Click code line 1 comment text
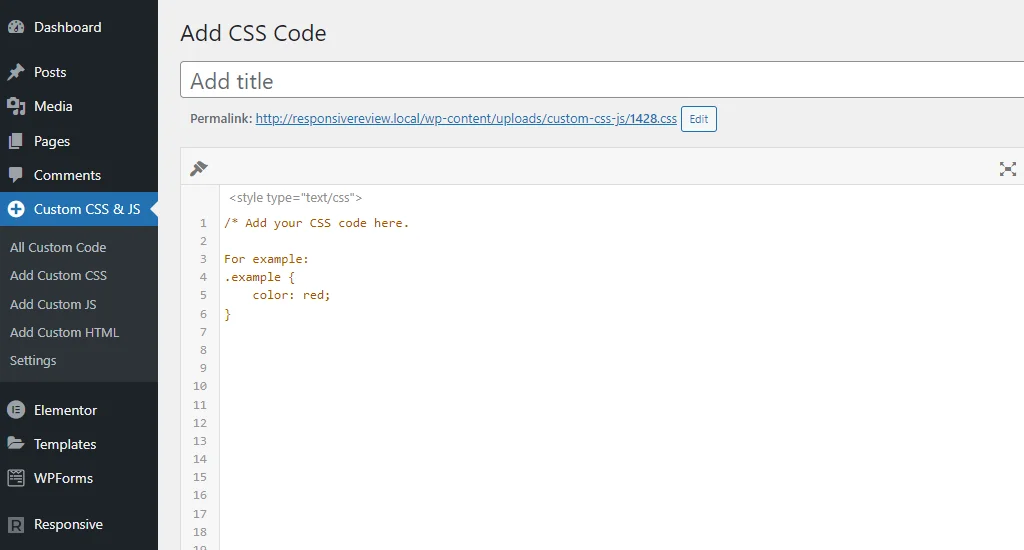Image resolution: width=1024 pixels, height=550 pixels. coord(316,223)
